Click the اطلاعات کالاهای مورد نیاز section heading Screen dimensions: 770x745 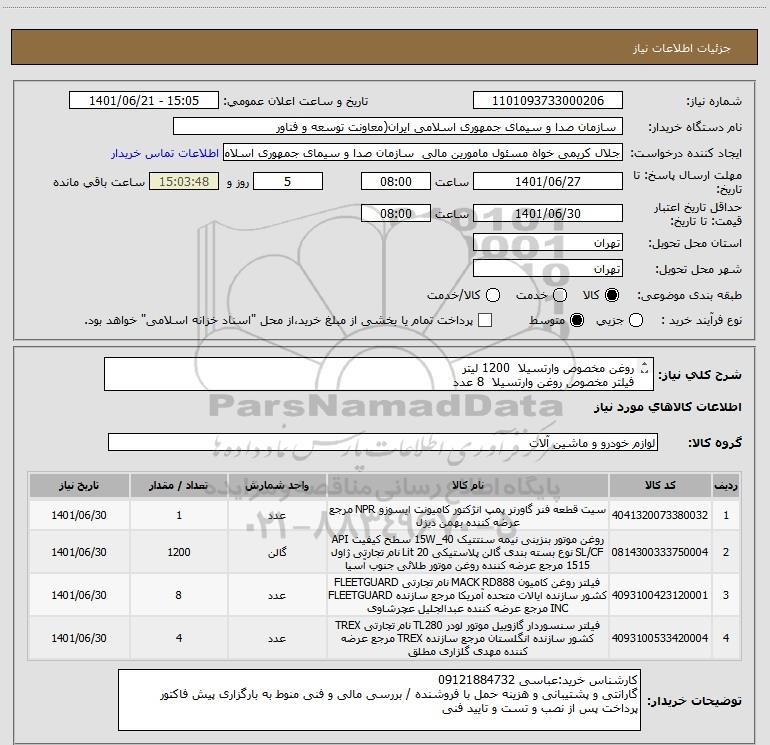[668, 408]
